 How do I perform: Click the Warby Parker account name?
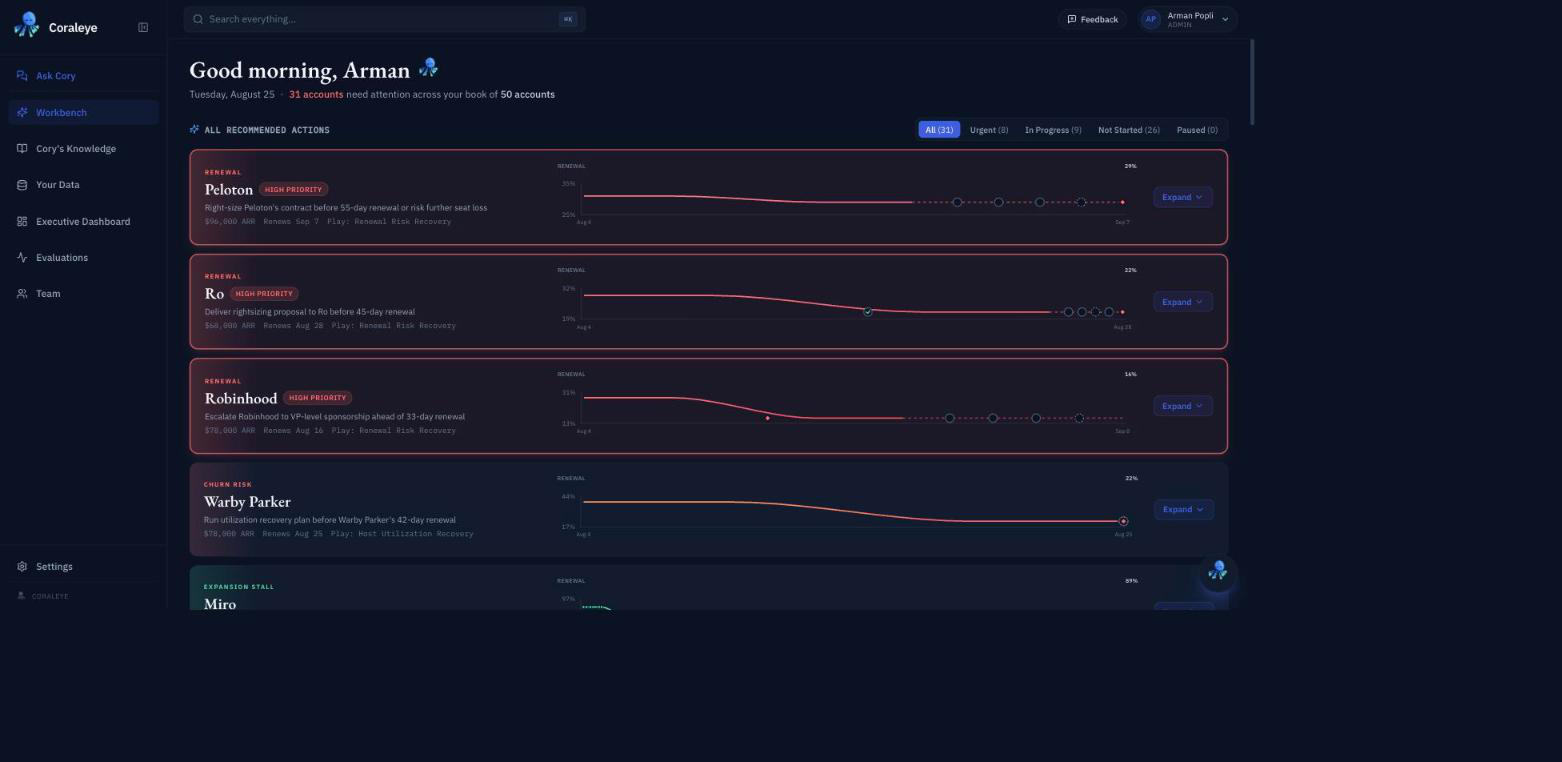(x=247, y=501)
